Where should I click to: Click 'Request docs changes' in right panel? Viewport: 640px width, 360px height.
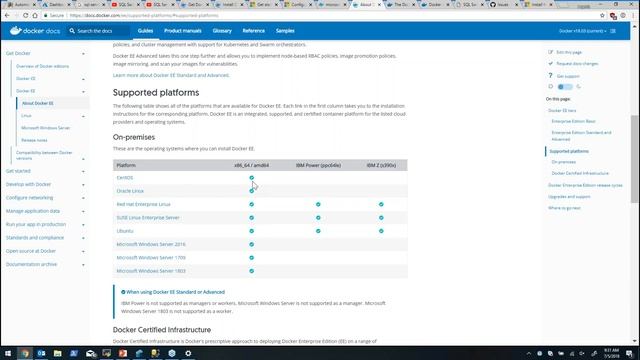click(x=577, y=64)
